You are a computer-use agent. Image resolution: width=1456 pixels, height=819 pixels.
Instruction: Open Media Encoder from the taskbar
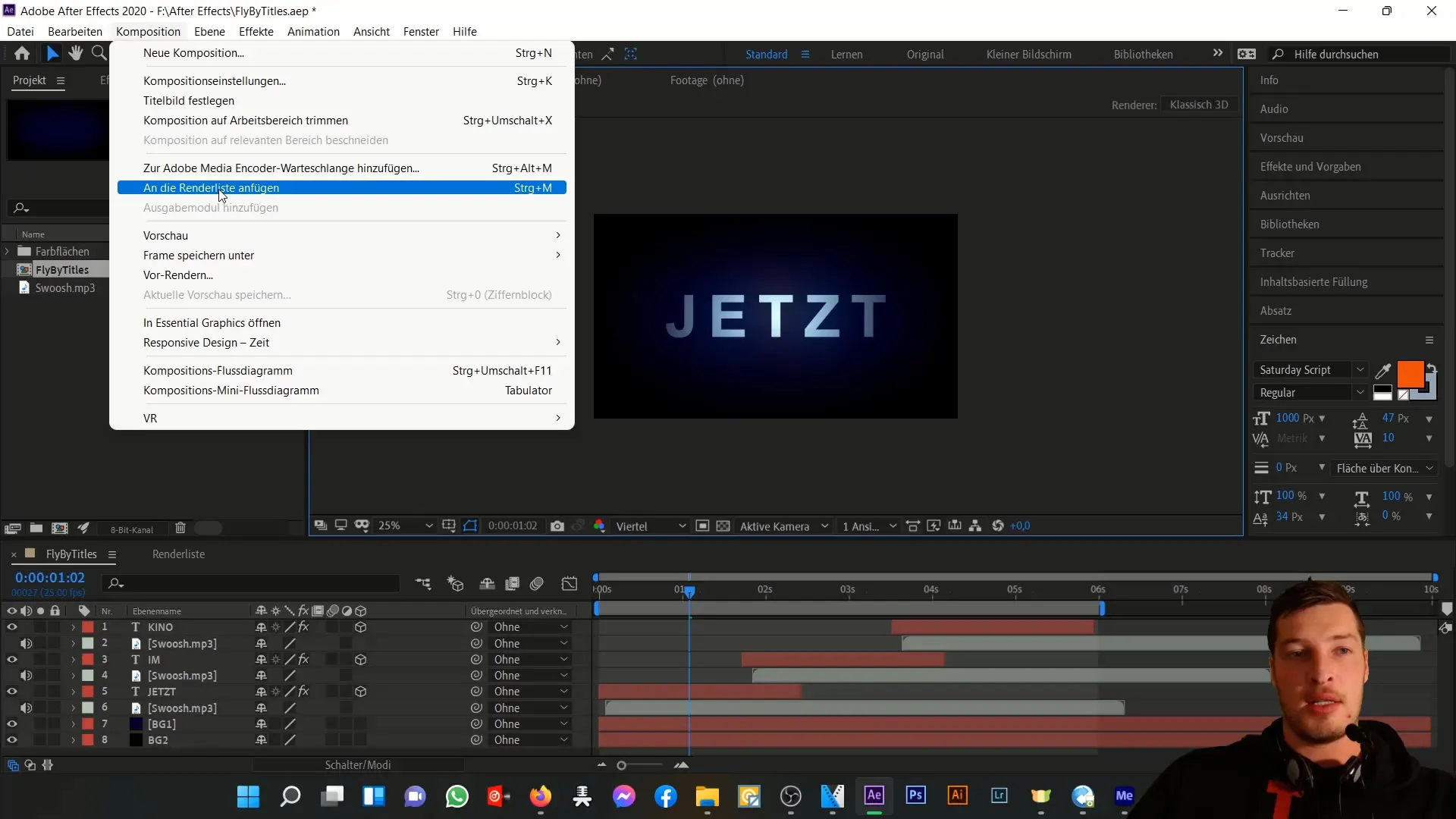(1125, 795)
